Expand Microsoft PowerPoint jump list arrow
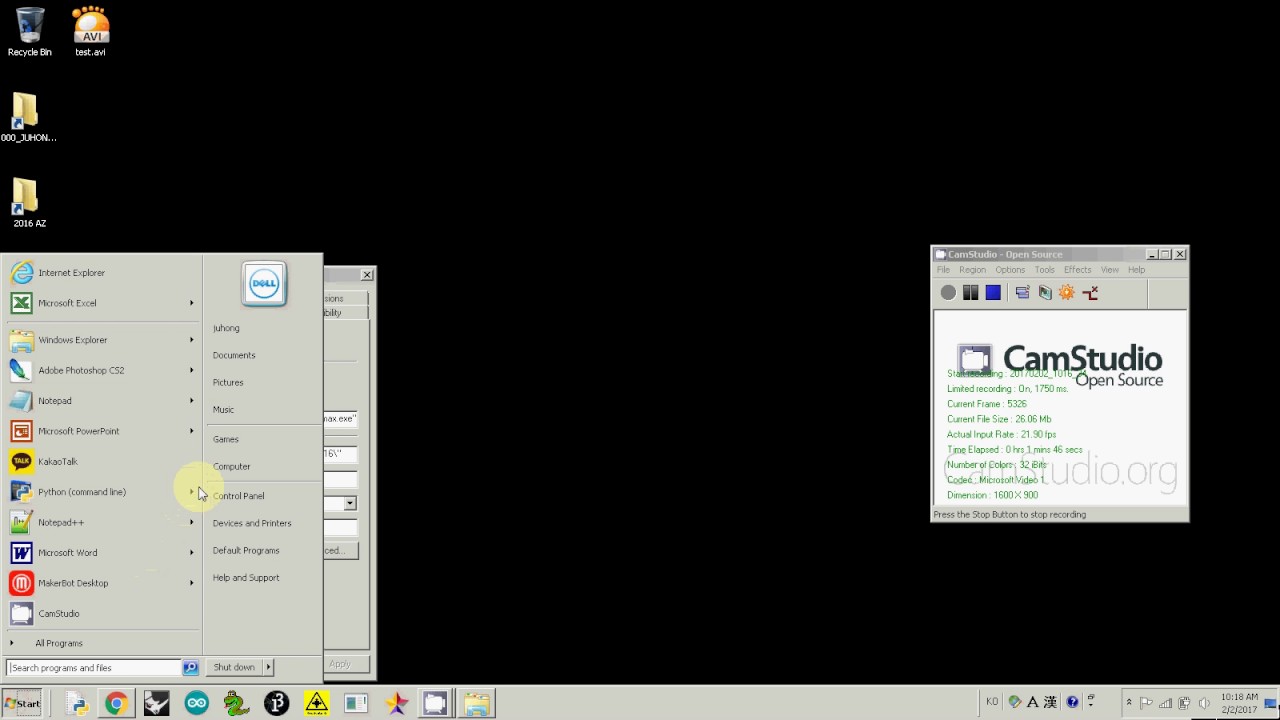1280x720 pixels. 191,431
